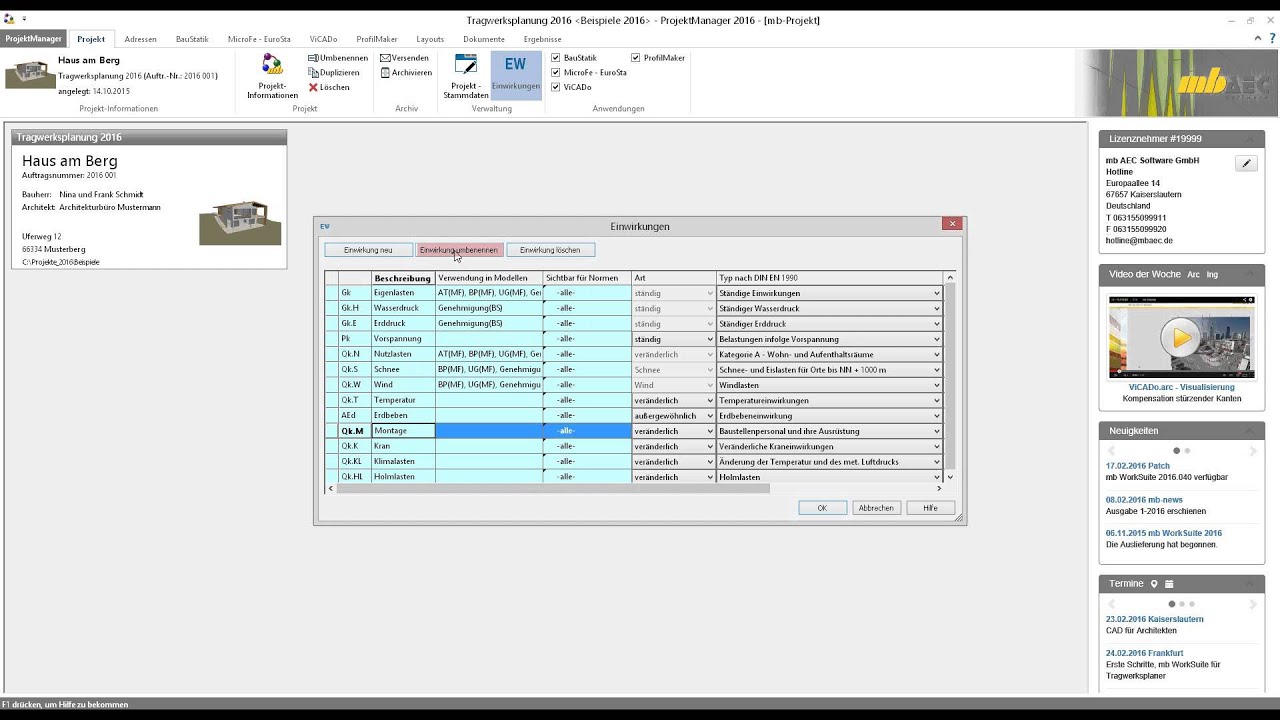Open the quick access toolbar dropdown arrow

pos(24,19)
